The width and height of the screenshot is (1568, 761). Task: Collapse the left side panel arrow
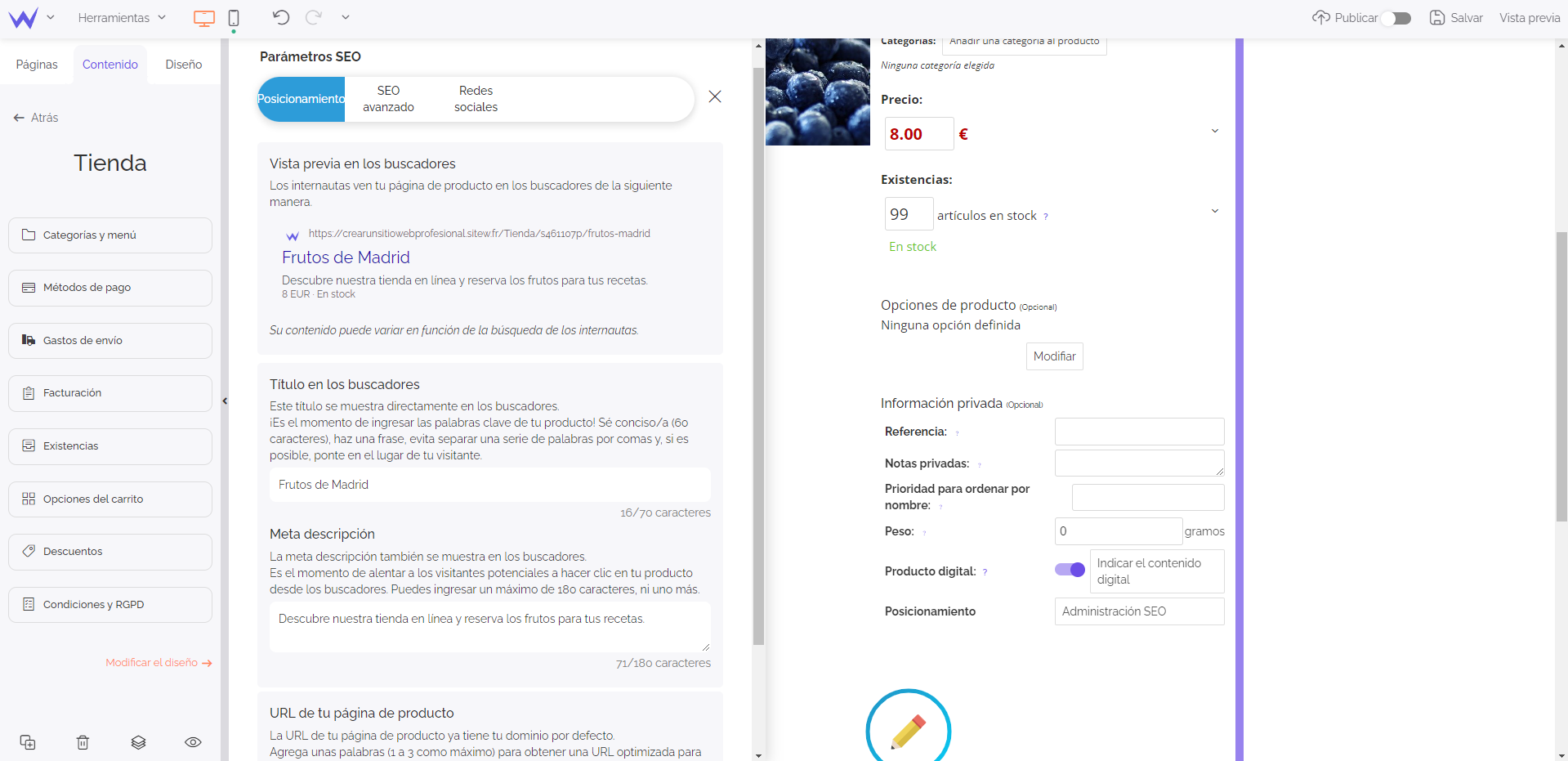[x=225, y=401]
